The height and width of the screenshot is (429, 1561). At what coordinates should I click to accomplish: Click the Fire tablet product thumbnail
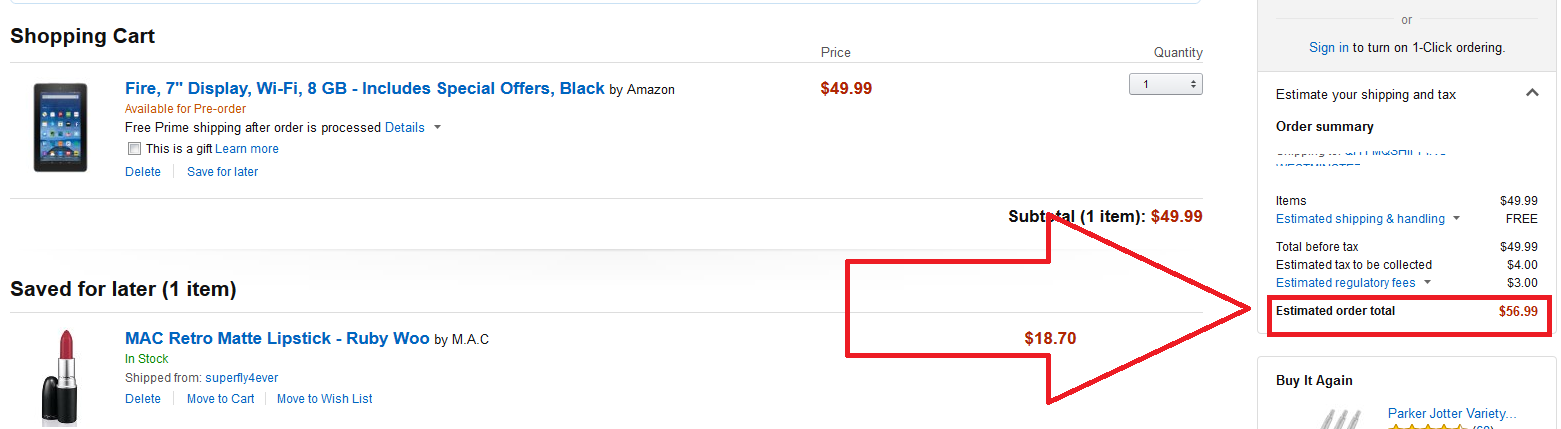(60, 127)
